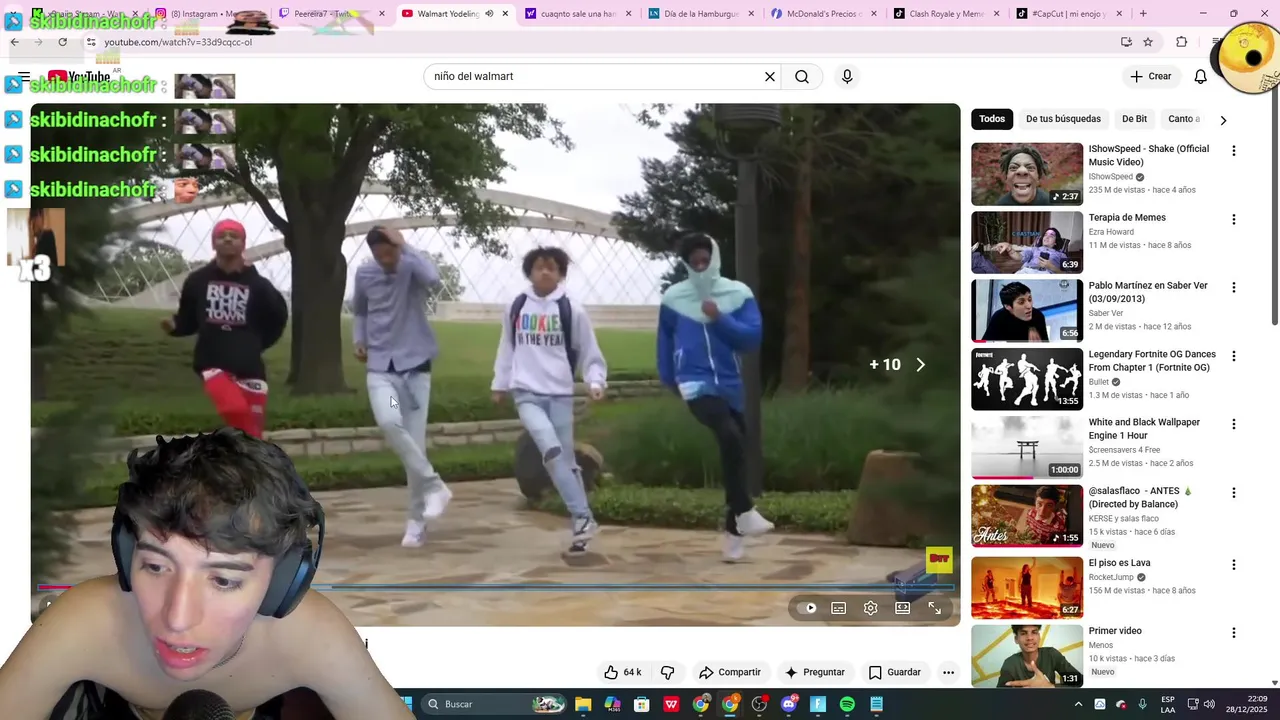The height and width of the screenshot is (720, 1280).
Task: Open options menu for IShowSpeed Shake video
Action: (x=1234, y=151)
